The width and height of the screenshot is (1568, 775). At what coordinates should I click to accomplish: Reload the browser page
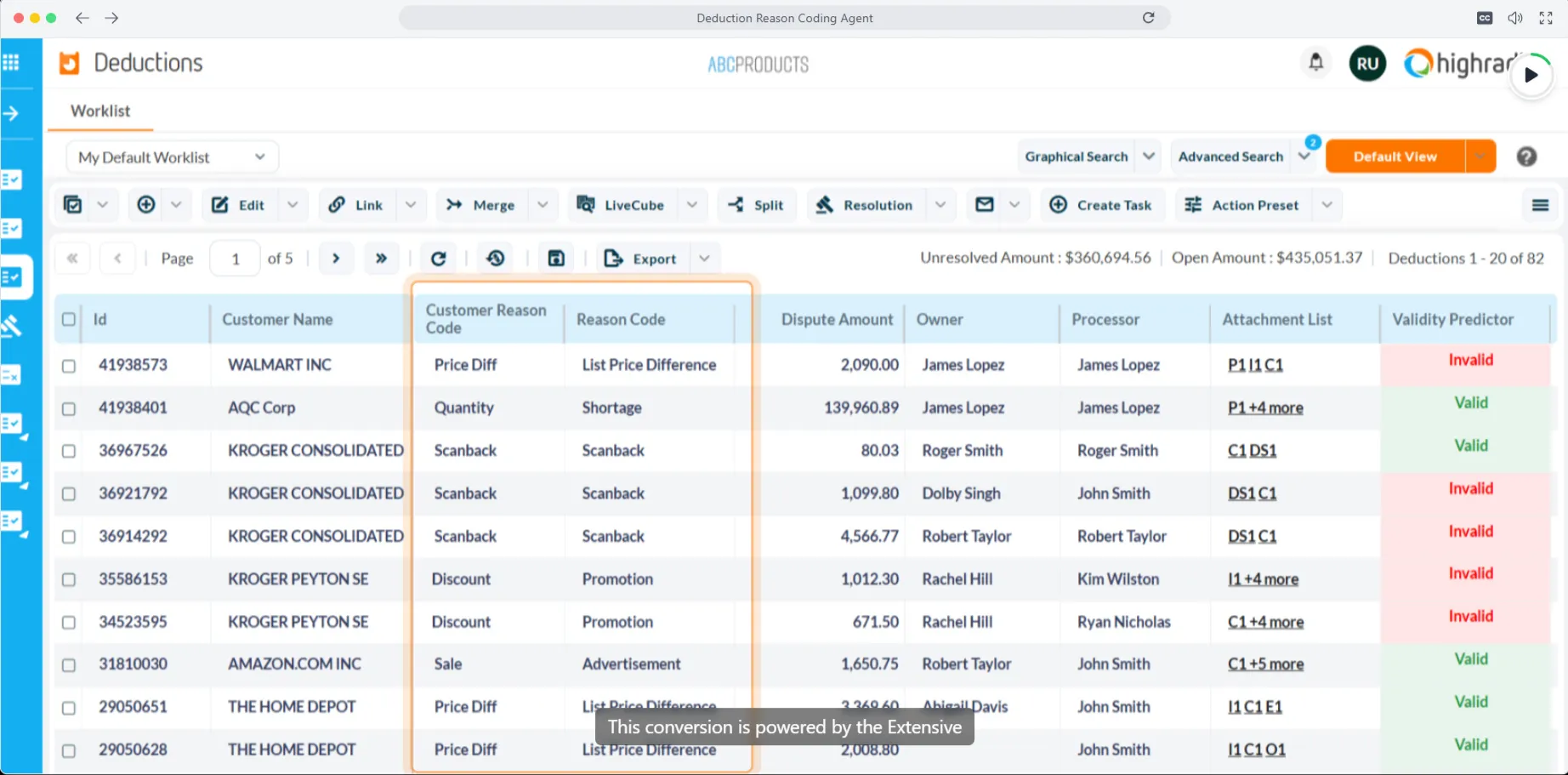click(x=1149, y=18)
